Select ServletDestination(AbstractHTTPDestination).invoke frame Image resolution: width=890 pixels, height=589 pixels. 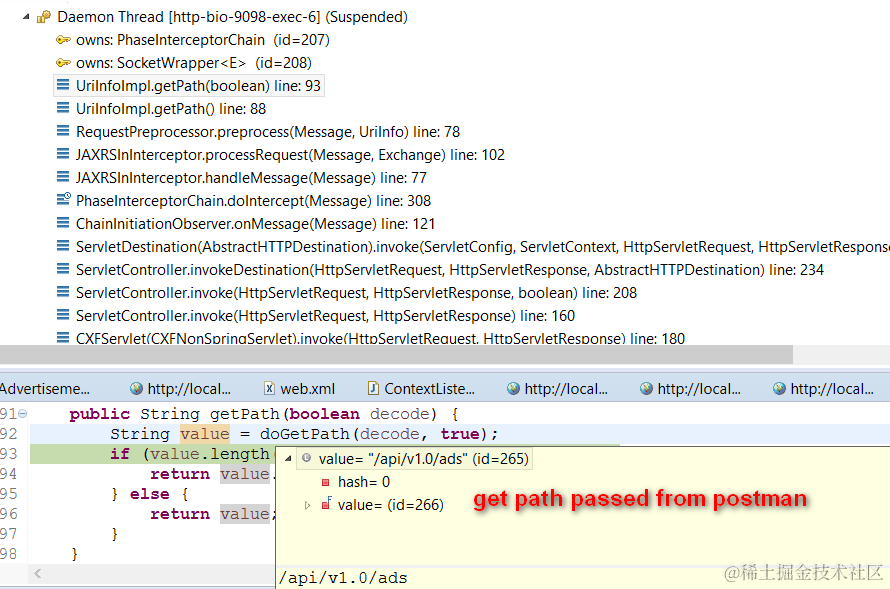(x=483, y=247)
